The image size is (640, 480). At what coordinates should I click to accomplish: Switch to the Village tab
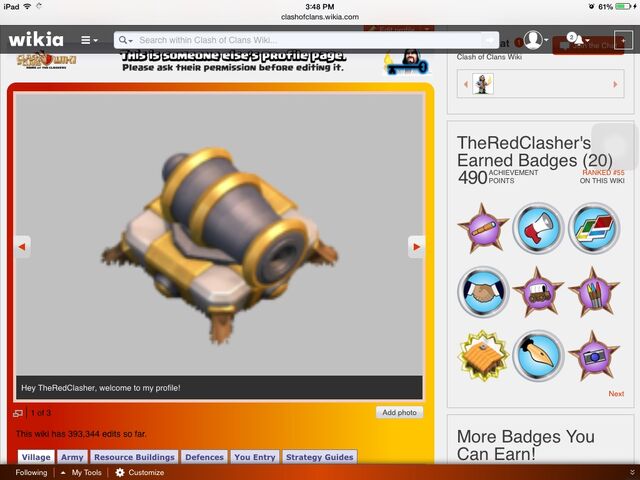click(x=36, y=457)
